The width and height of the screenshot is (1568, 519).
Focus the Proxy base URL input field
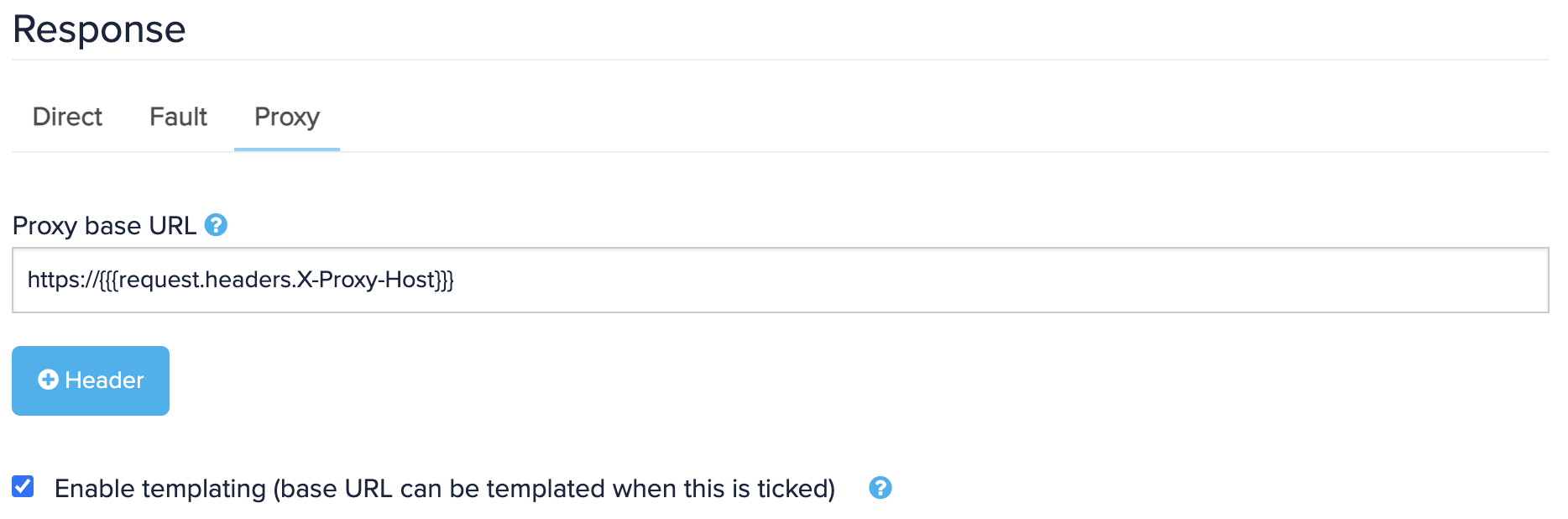(x=780, y=280)
